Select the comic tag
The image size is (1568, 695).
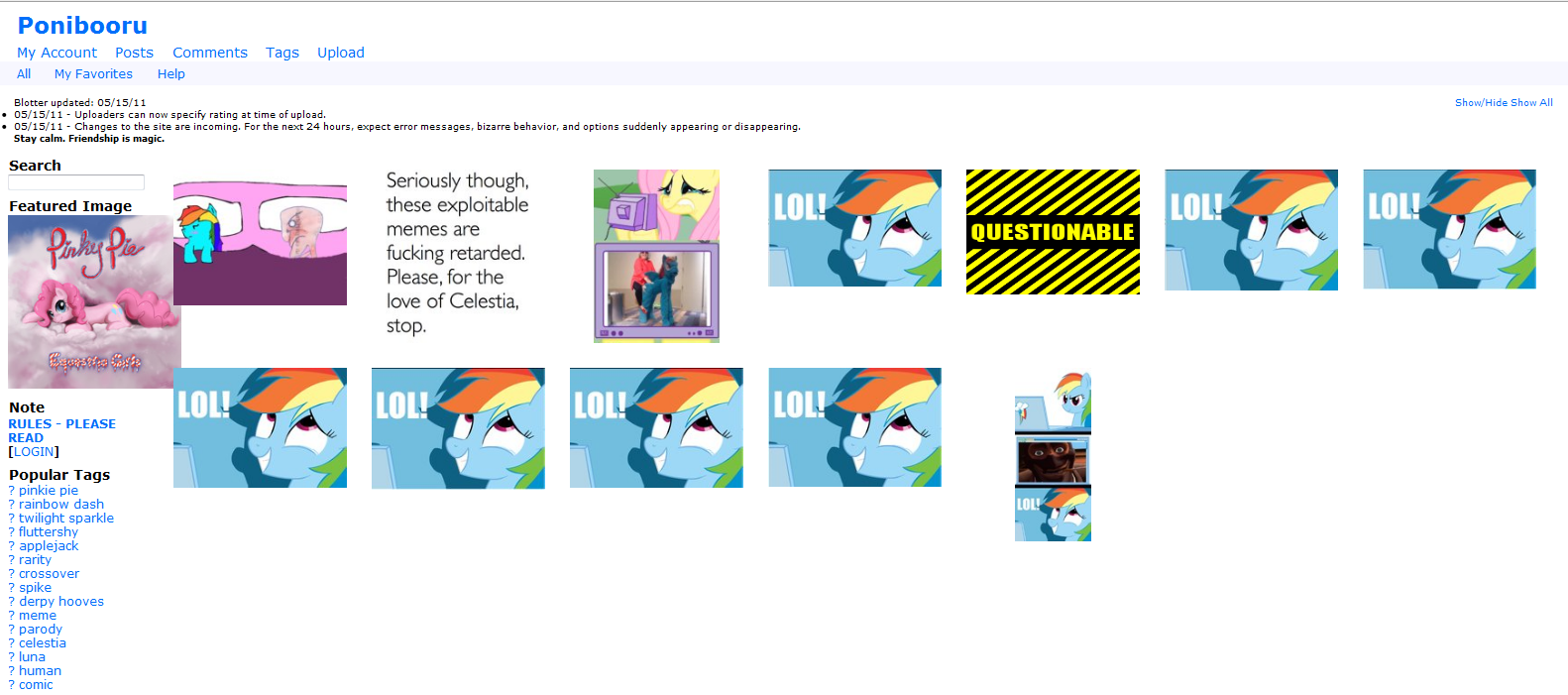[36, 684]
